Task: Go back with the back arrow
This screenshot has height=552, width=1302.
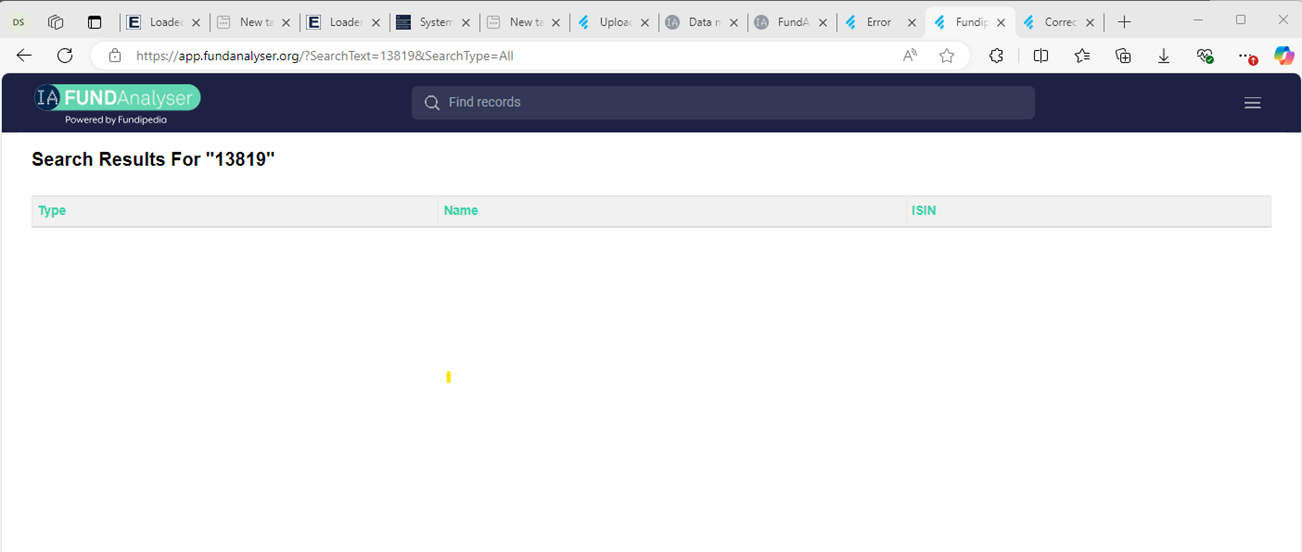Action: (x=25, y=56)
